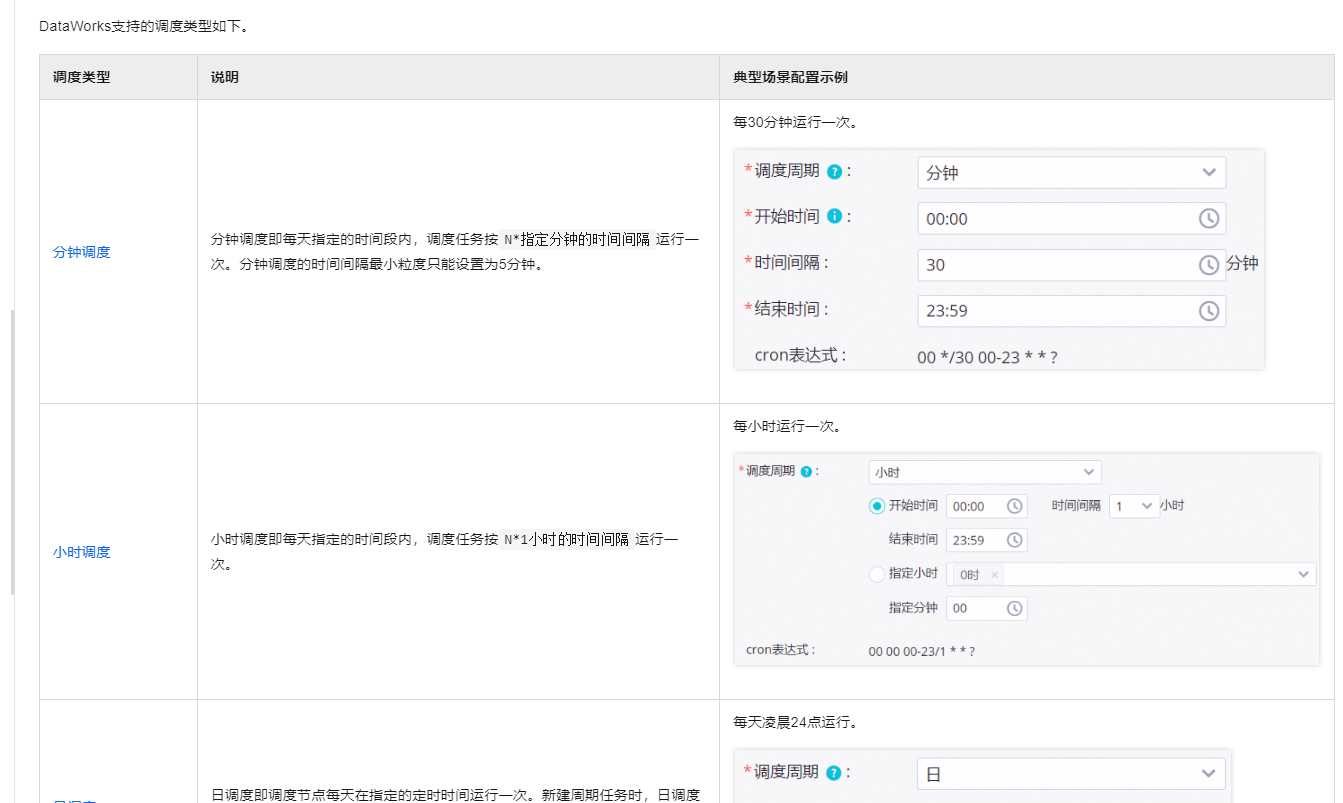This screenshot has width=1343, height=803.
Task: Click the clock icon in the 30 interval field
Action: click(x=1209, y=265)
